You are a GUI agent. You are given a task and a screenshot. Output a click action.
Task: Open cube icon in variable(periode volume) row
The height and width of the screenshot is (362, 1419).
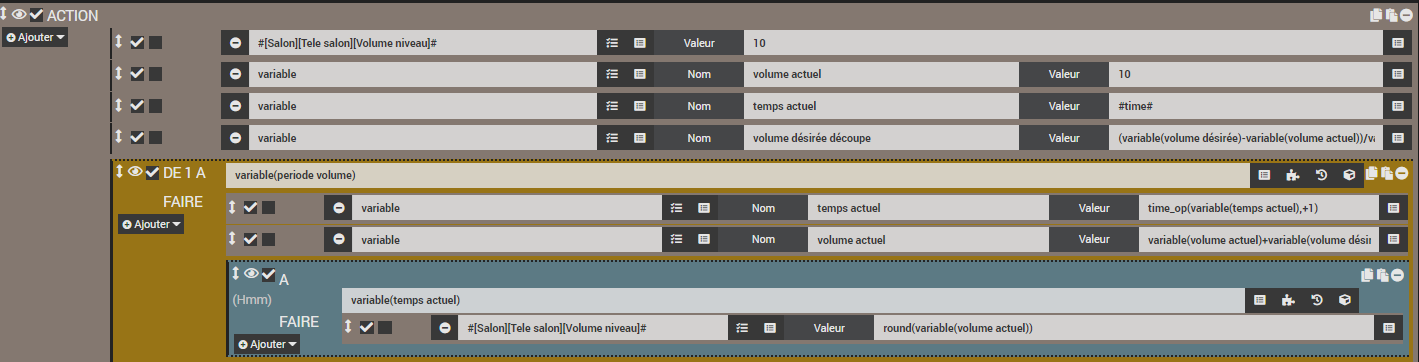(x=1348, y=175)
